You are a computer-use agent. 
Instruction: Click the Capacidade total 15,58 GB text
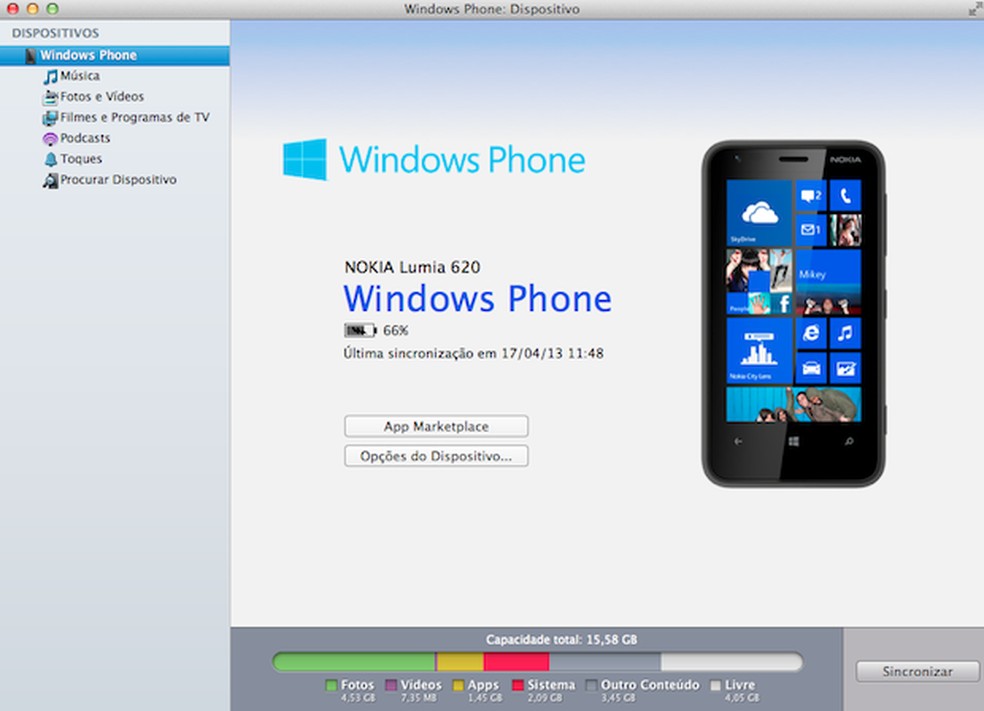pyautogui.click(x=562, y=639)
